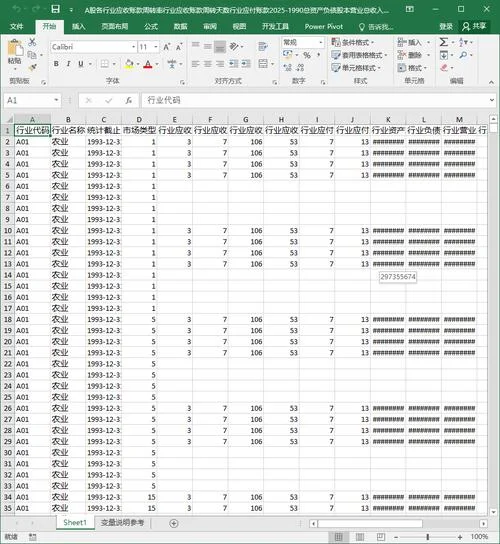Expand the number format dropdown
This screenshot has height=544, width=500.
coord(321,42)
